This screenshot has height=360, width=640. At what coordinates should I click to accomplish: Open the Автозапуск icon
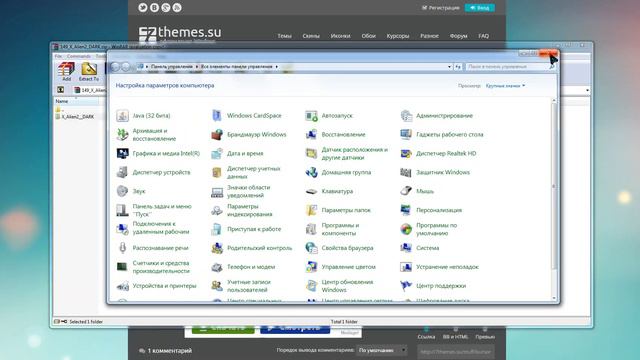311,116
